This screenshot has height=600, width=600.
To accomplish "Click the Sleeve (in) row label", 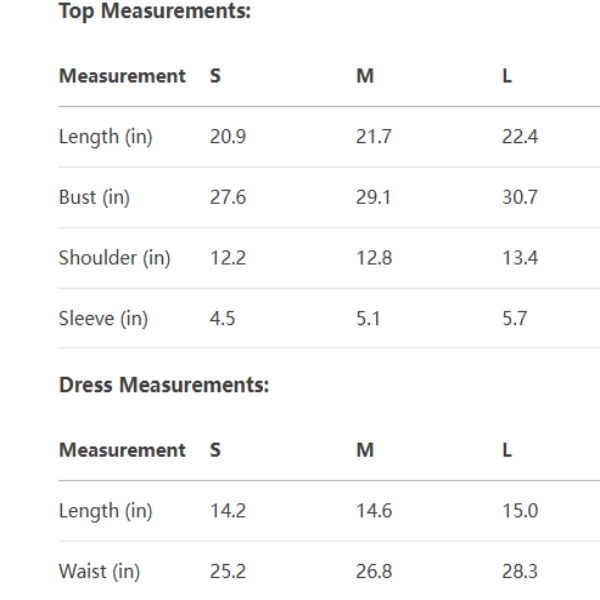I will pyautogui.click(x=103, y=319).
